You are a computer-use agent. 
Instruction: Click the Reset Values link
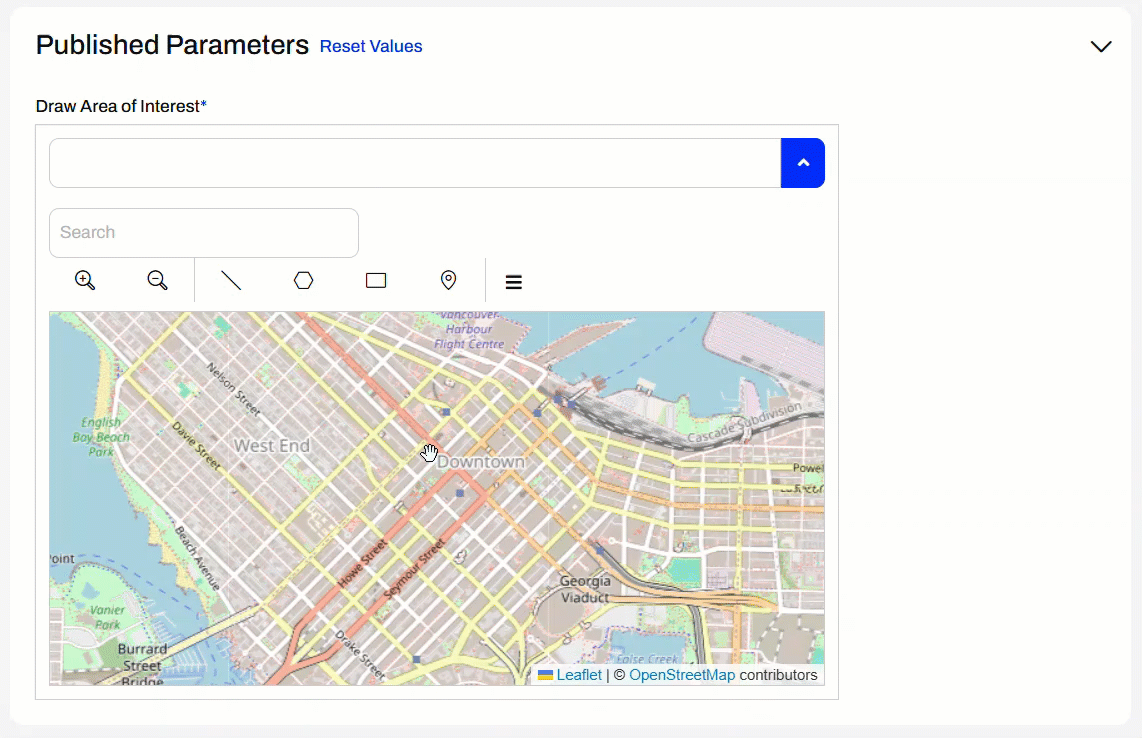pos(371,47)
